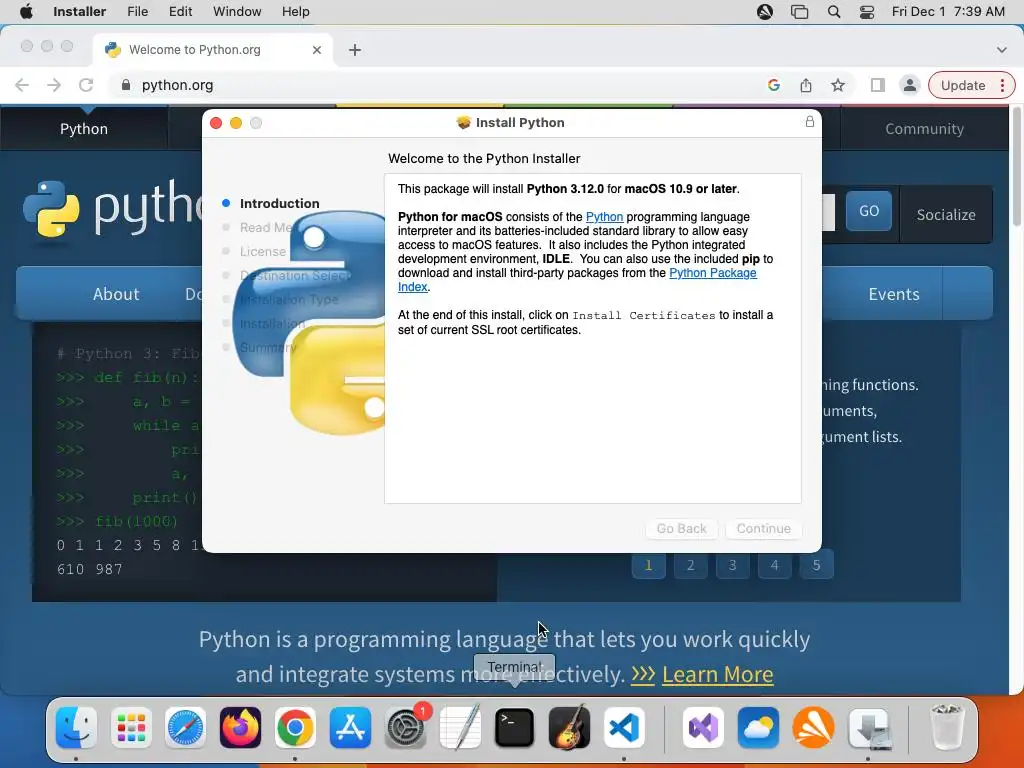Open the Installer drive icon in Dock

click(x=869, y=727)
